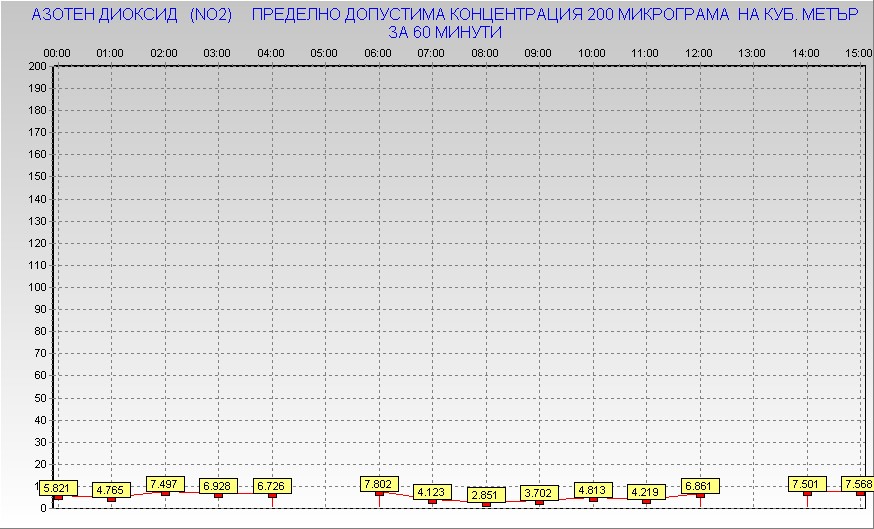Click the 15:00 time axis label
The height and width of the screenshot is (529, 874).
tap(859, 54)
